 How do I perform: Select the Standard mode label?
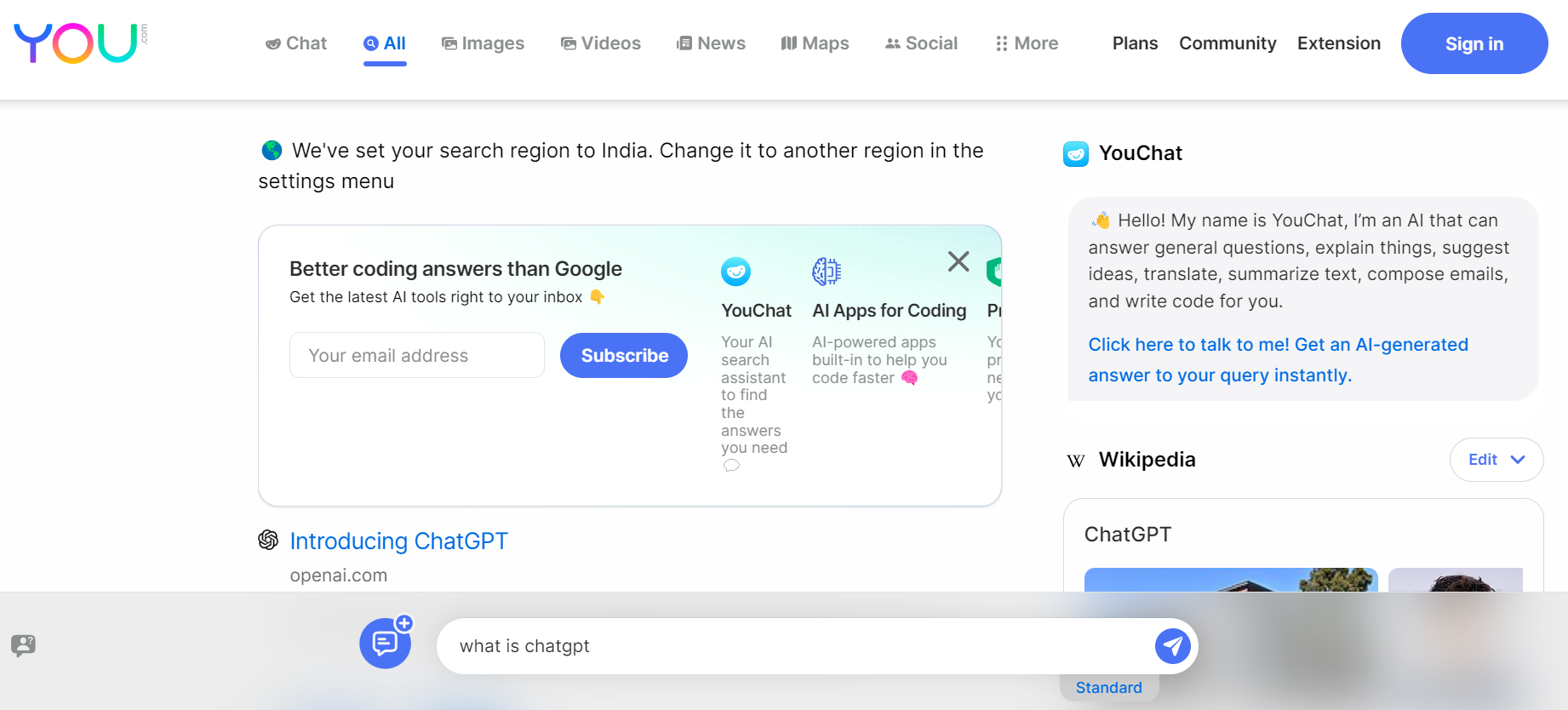[1109, 688]
